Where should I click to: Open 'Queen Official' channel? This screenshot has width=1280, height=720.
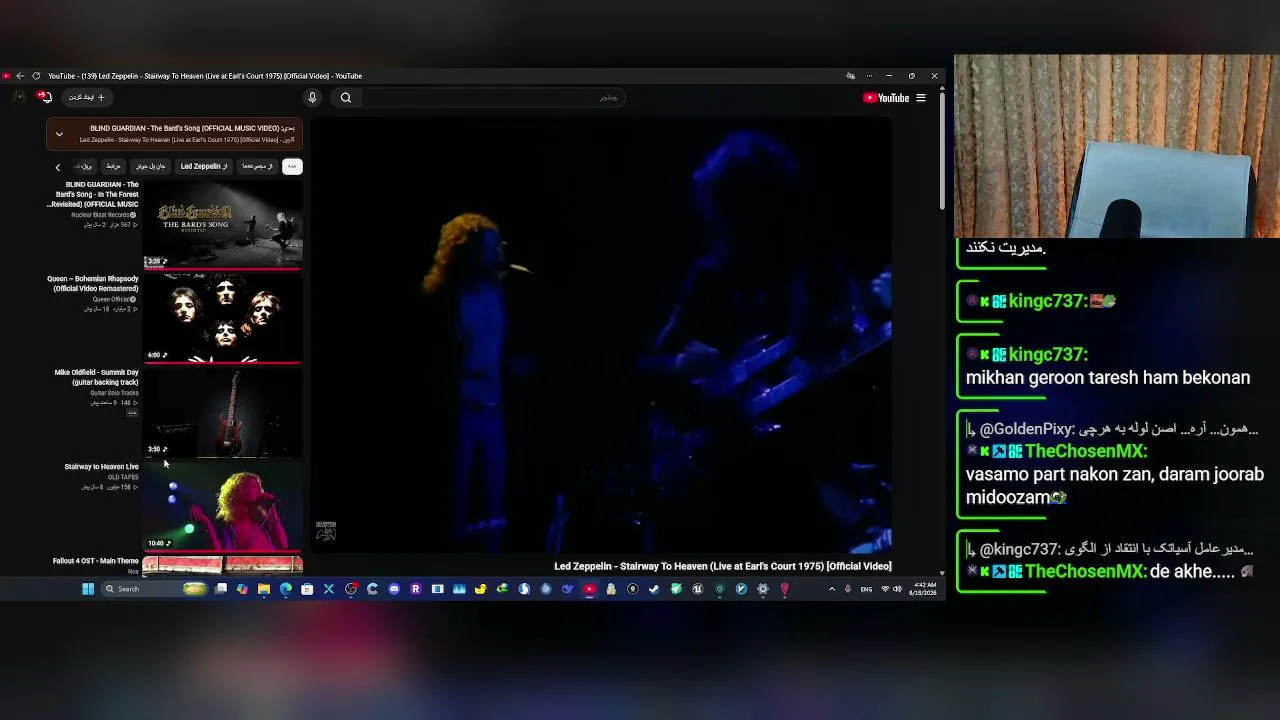114,300
